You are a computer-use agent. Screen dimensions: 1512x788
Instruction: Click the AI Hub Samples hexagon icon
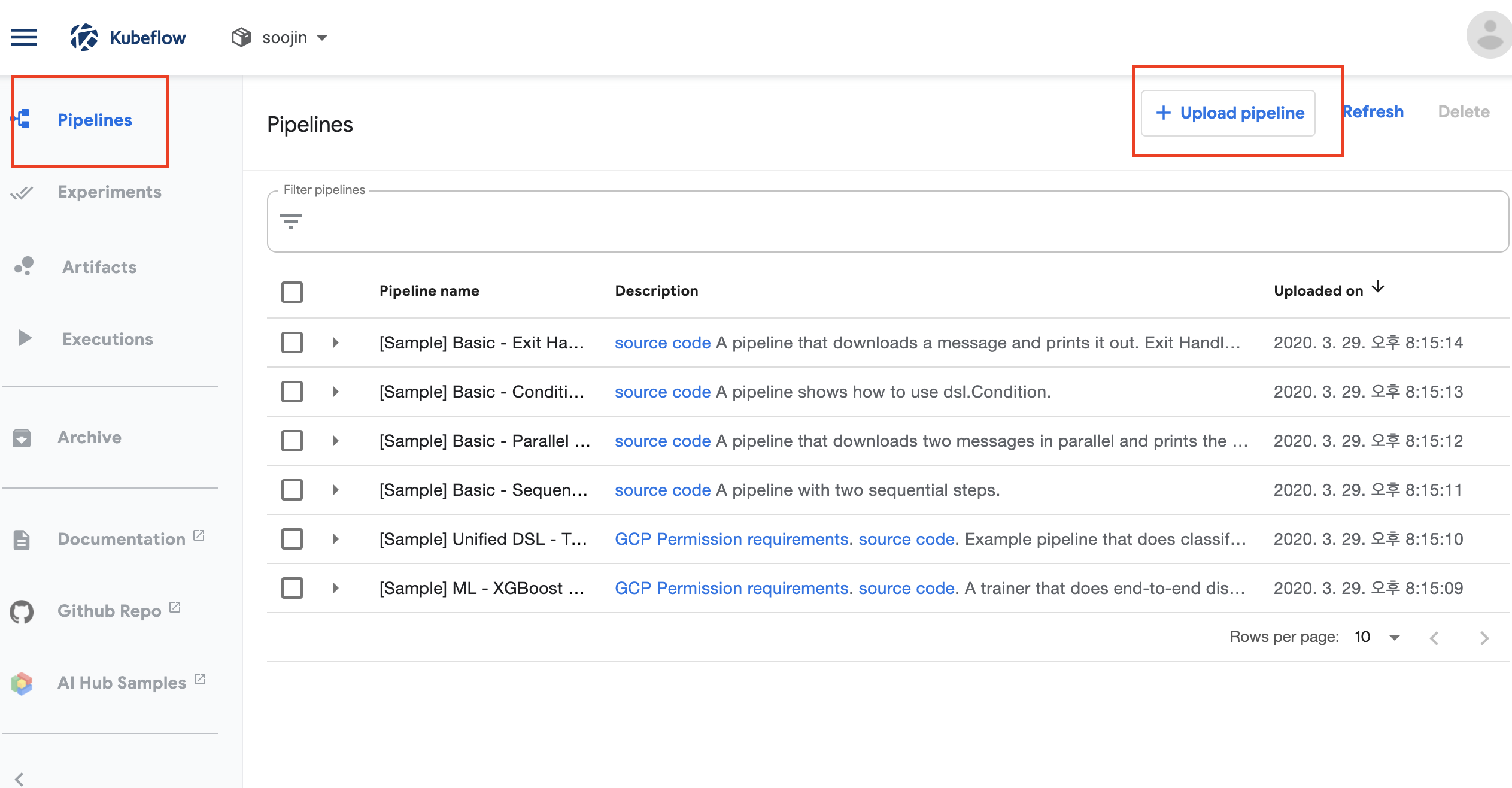pos(22,683)
